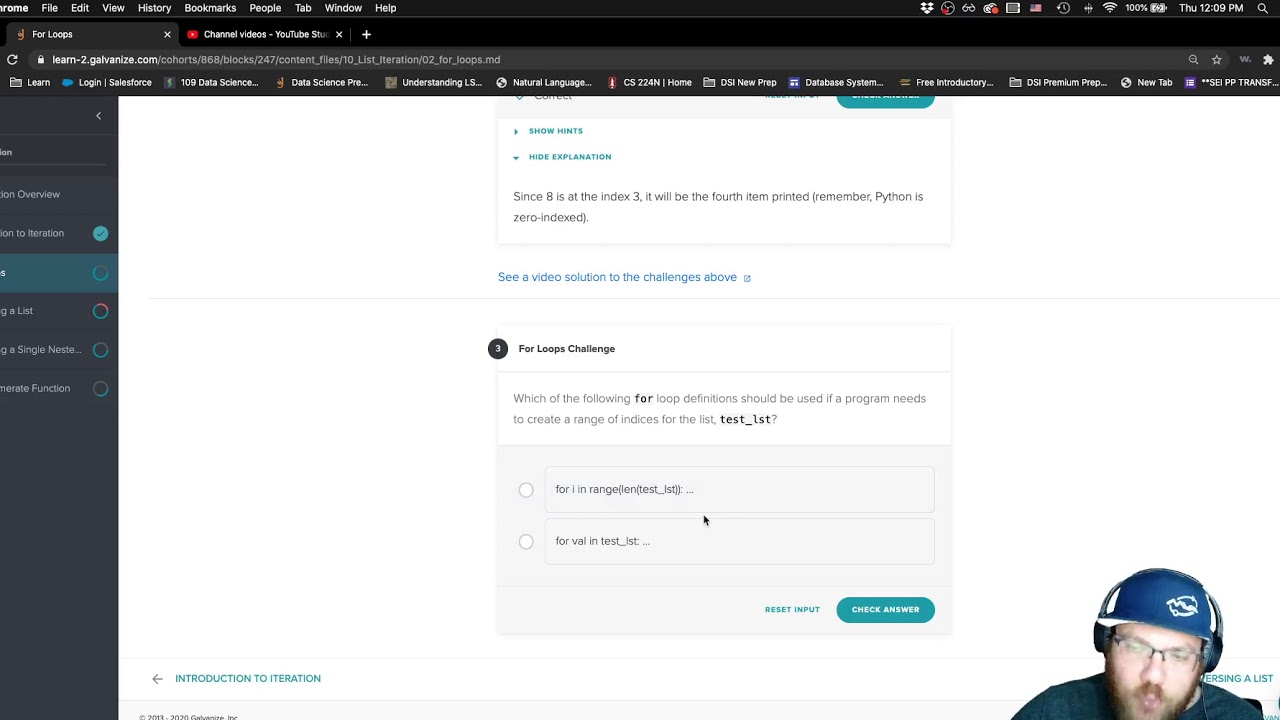
Task: Open the View menu
Action: pos(113,8)
